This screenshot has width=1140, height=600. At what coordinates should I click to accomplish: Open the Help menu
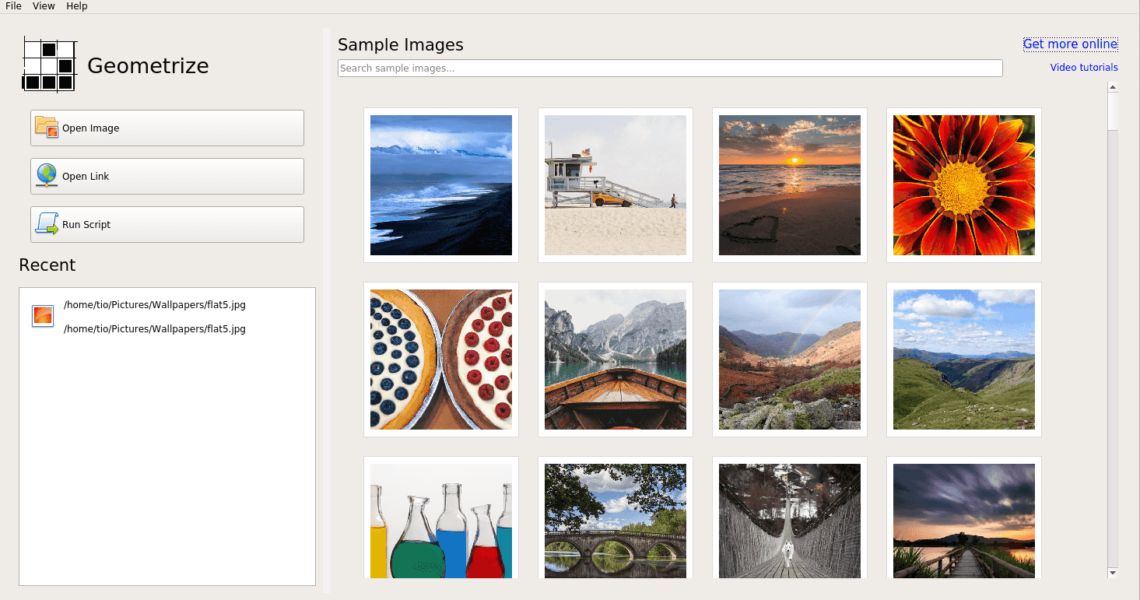[77, 6]
